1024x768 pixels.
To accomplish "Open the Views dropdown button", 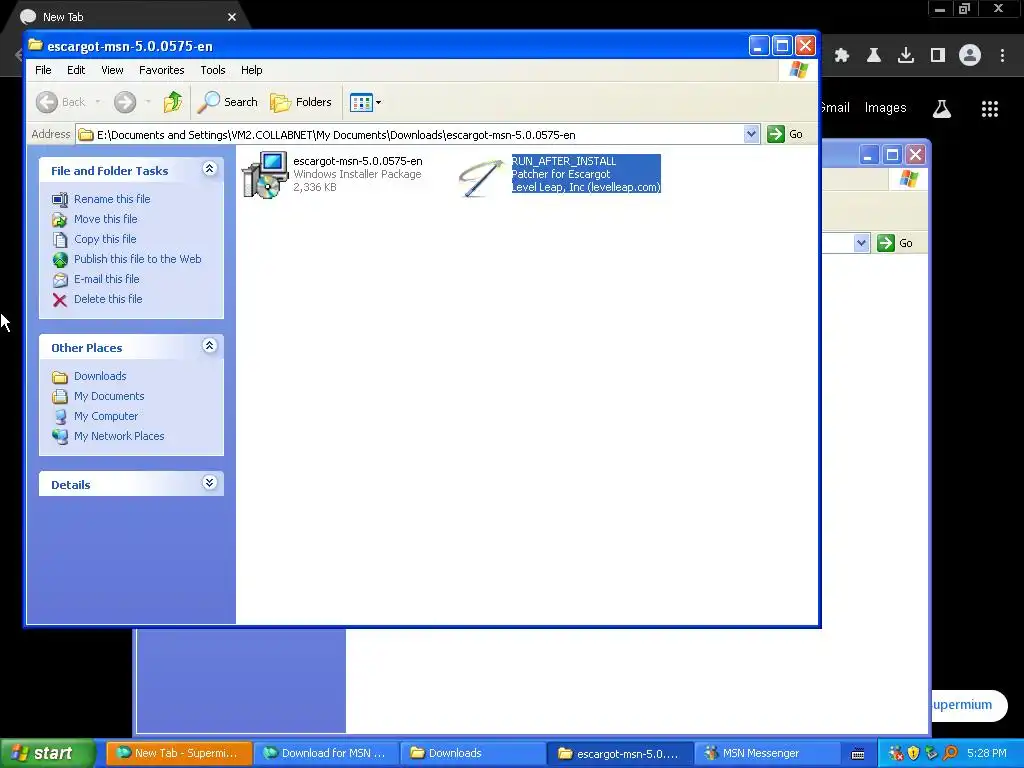I will [x=365, y=102].
